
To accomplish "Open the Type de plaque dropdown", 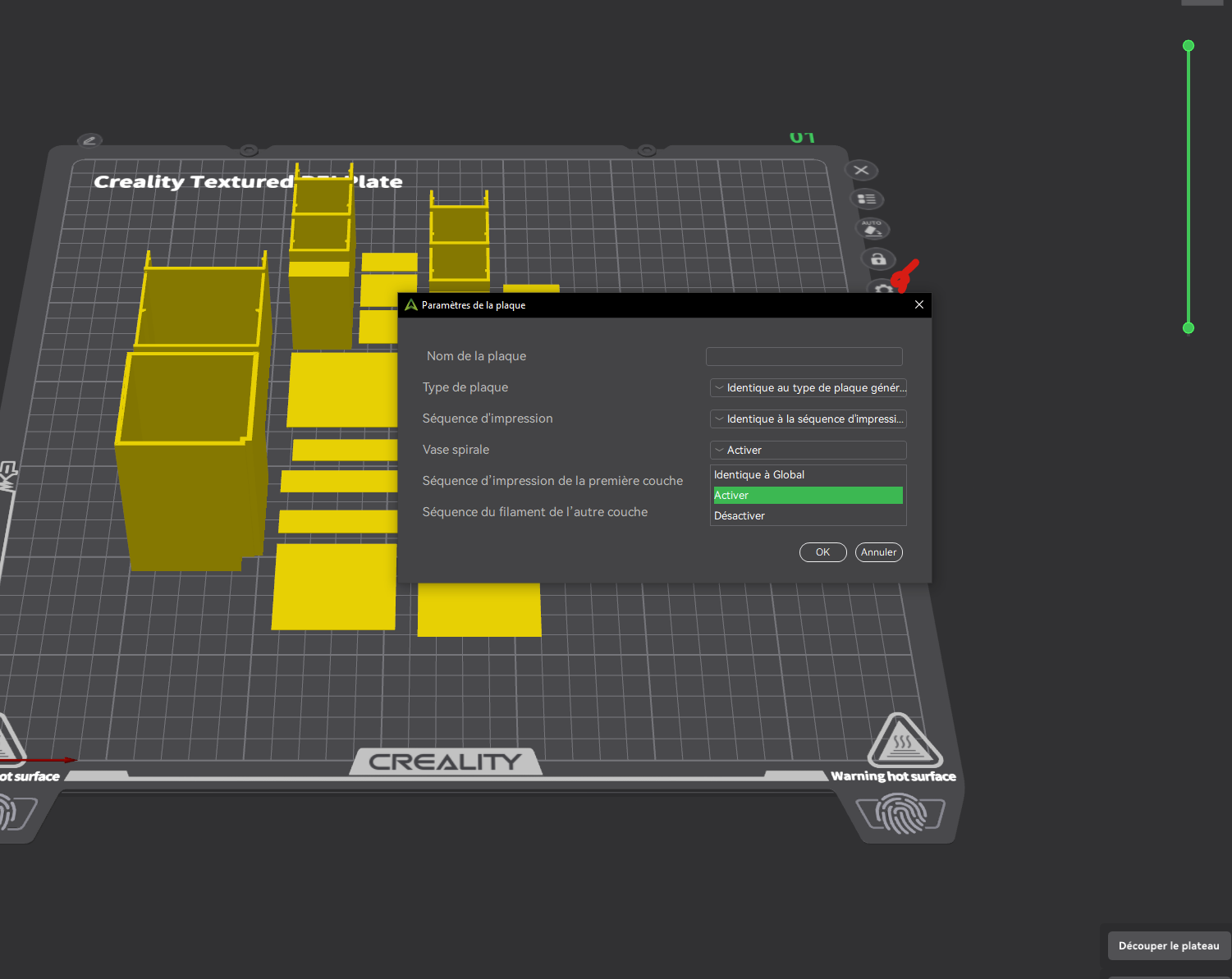I will click(x=808, y=387).
